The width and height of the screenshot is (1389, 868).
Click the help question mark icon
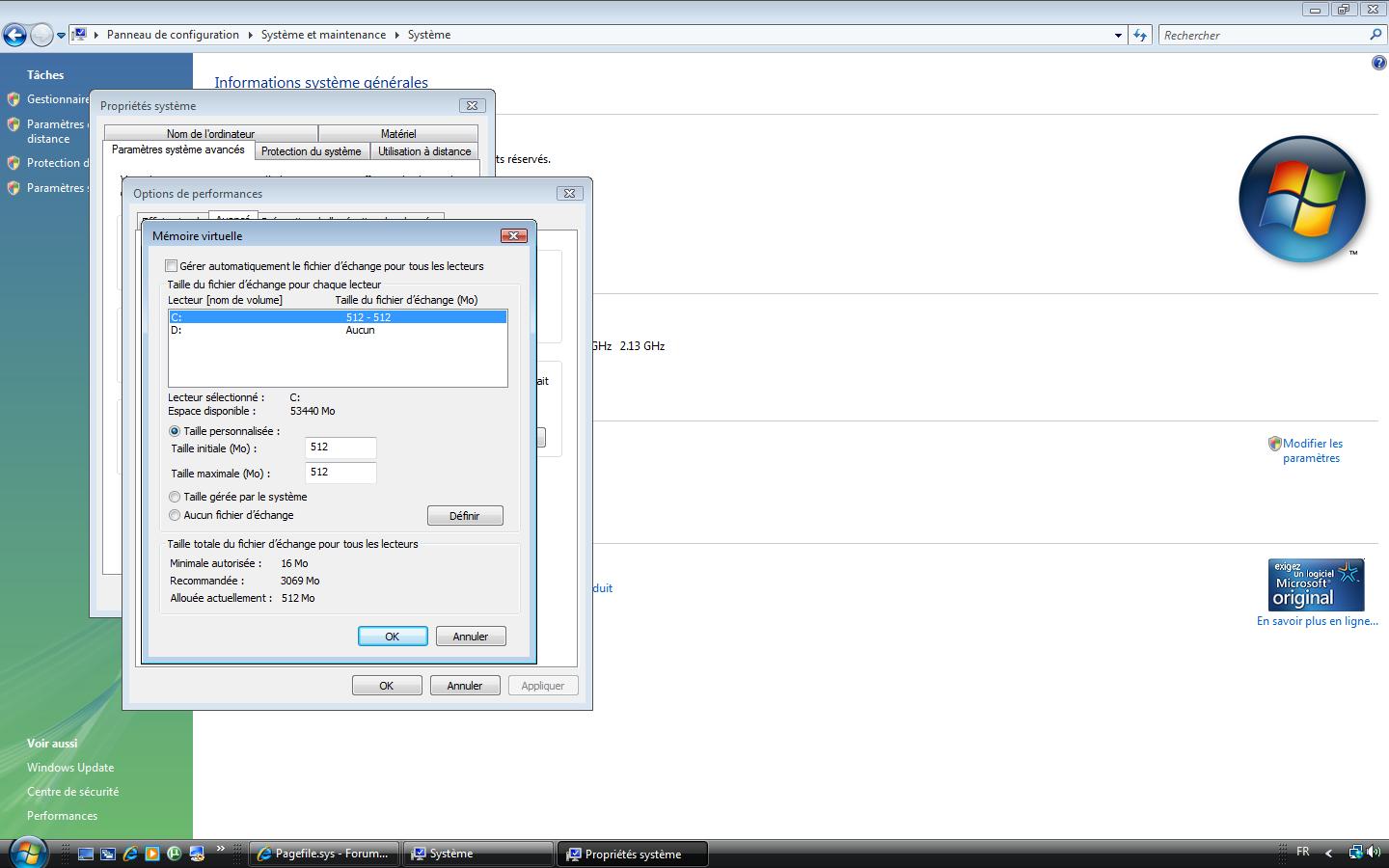(1378, 63)
